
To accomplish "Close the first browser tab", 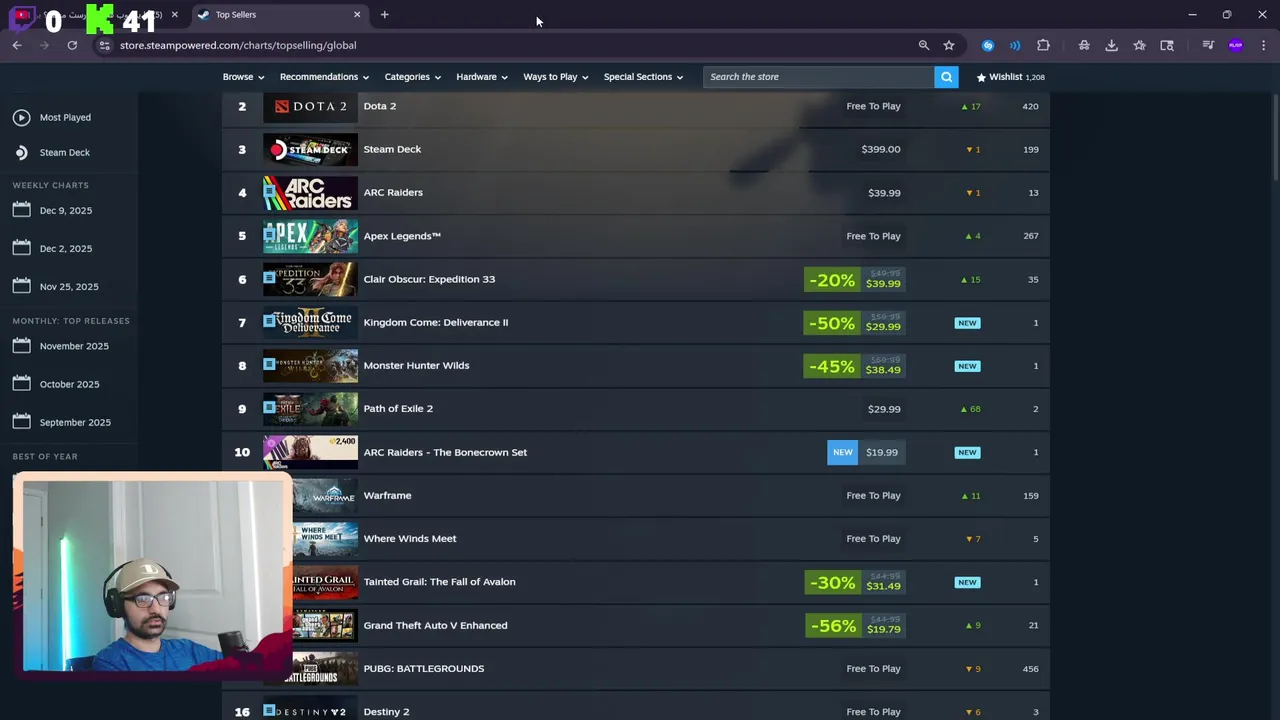I will tap(174, 15).
